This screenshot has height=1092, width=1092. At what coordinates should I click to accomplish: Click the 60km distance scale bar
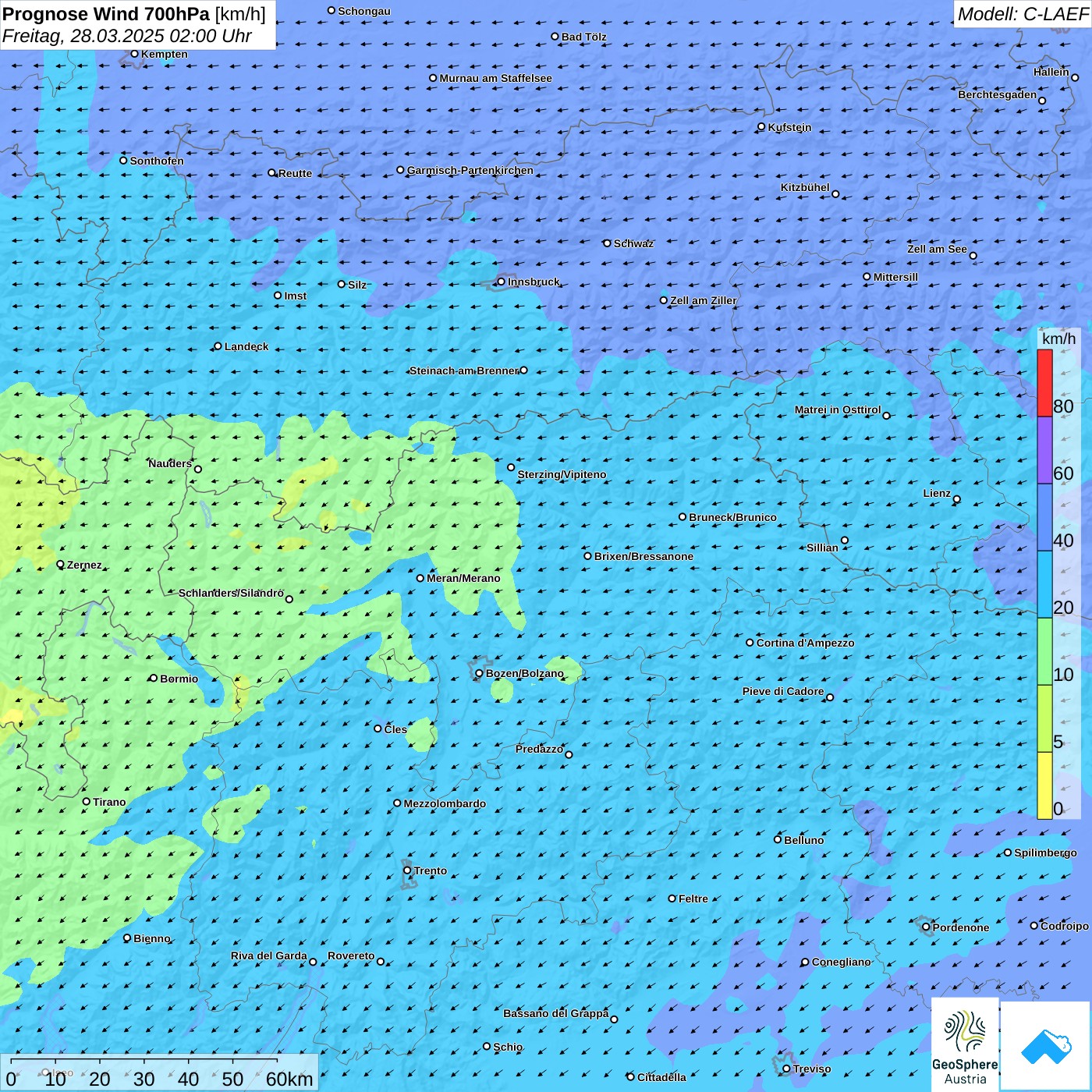click(144, 1069)
